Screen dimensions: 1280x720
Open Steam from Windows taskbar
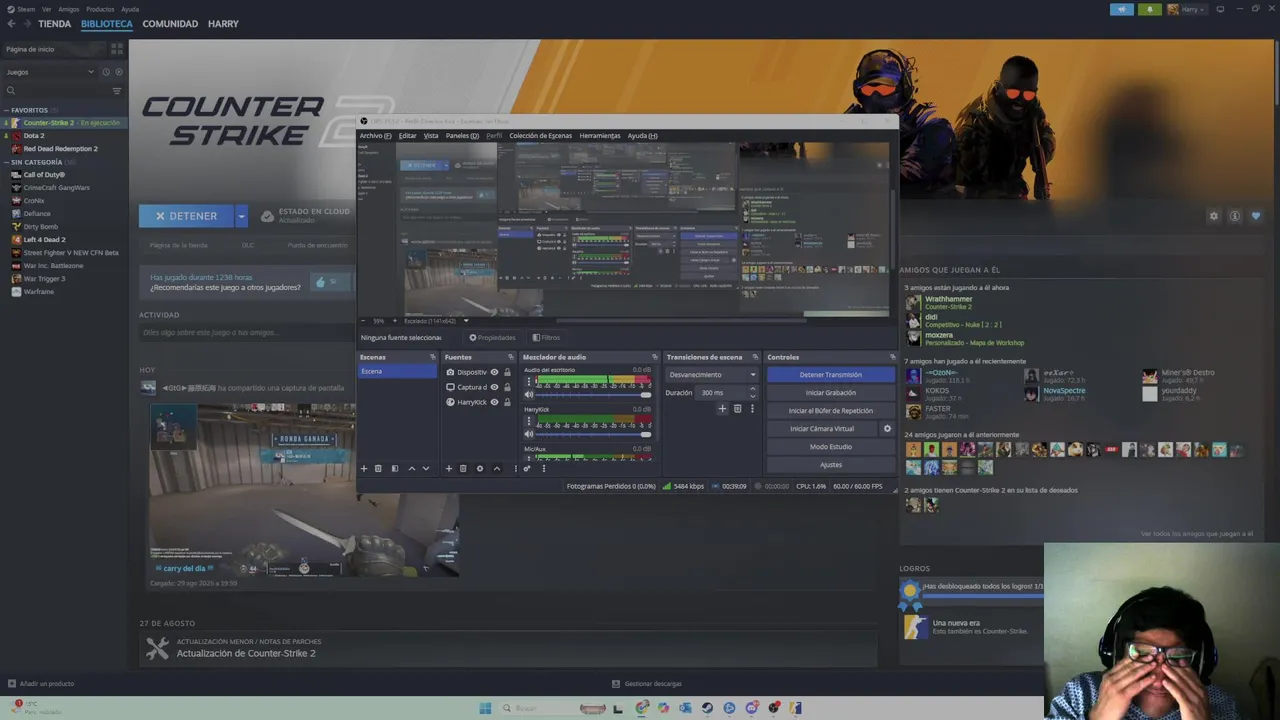coord(707,708)
